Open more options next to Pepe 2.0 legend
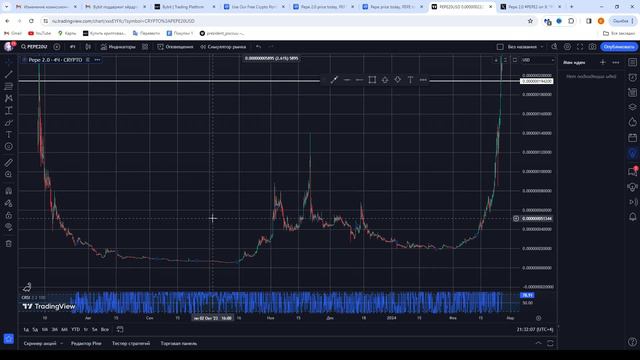The height and width of the screenshot is (360, 640). pos(97,60)
